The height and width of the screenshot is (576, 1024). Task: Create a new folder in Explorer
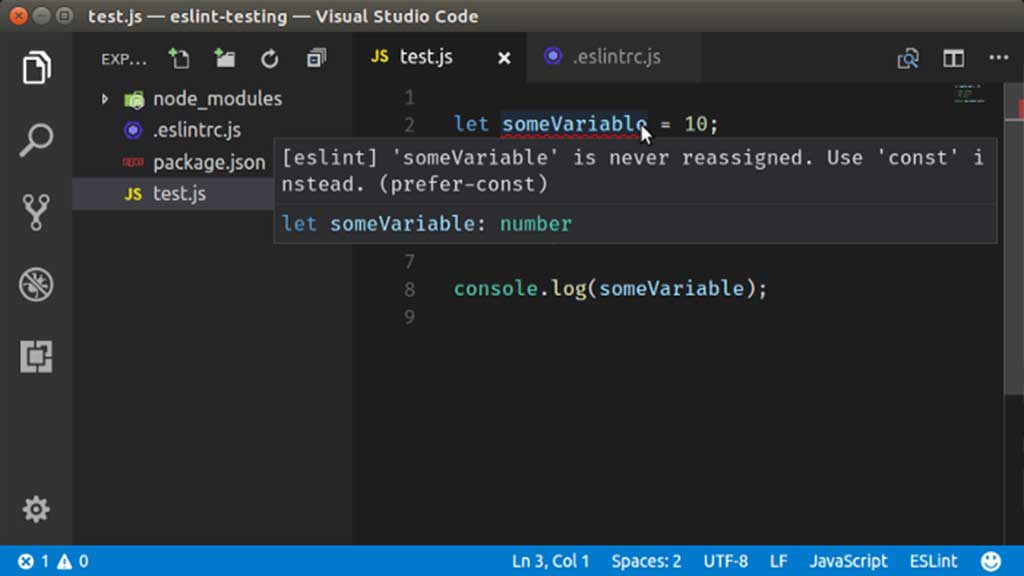tap(225, 59)
